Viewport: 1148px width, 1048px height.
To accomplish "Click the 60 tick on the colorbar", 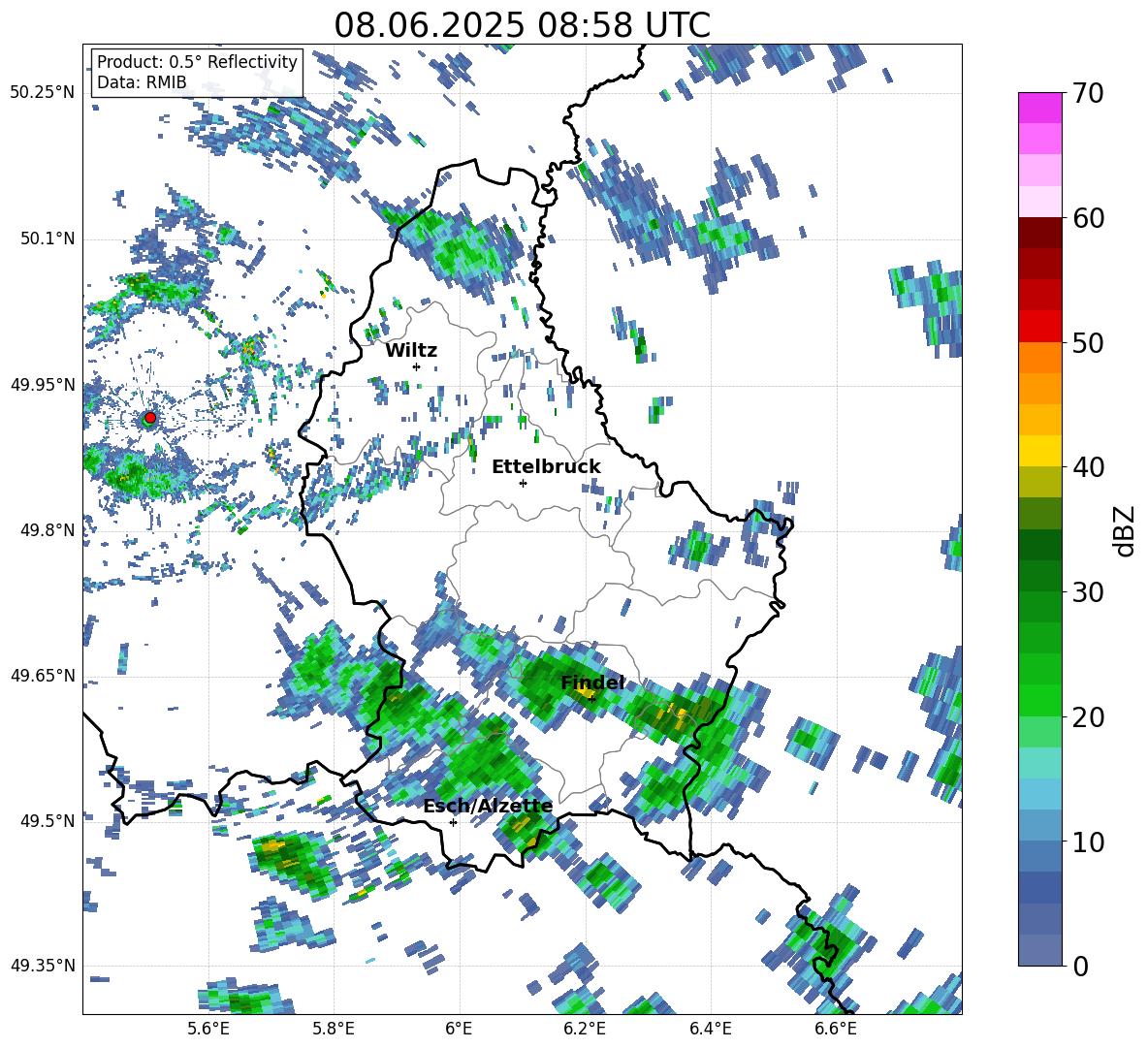I will click(1087, 218).
